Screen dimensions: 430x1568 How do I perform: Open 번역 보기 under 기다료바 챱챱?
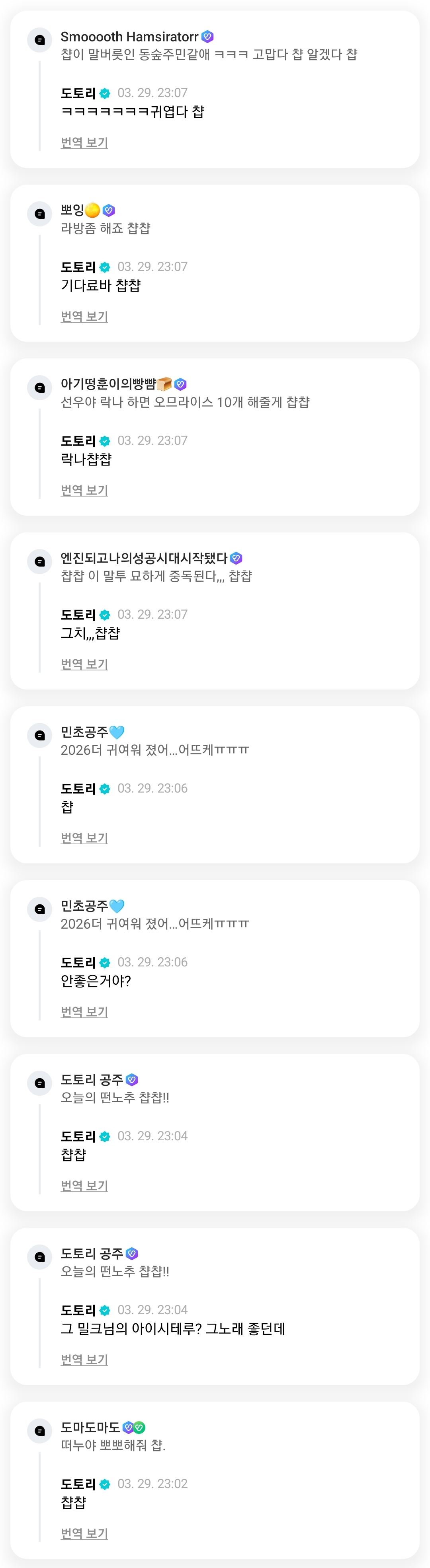click(x=84, y=317)
